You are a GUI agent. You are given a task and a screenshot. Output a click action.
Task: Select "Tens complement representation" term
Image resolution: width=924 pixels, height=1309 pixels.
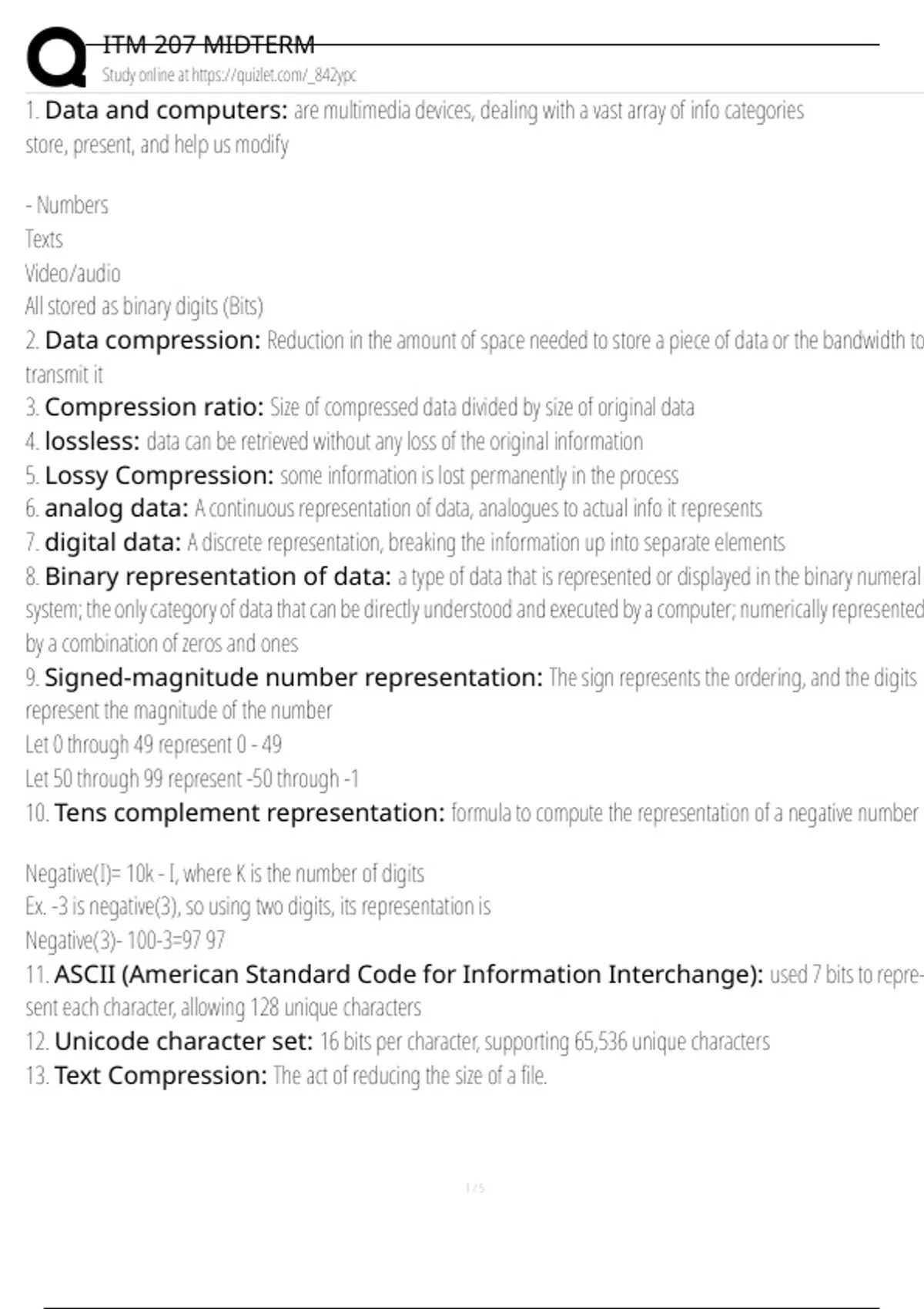(249, 813)
